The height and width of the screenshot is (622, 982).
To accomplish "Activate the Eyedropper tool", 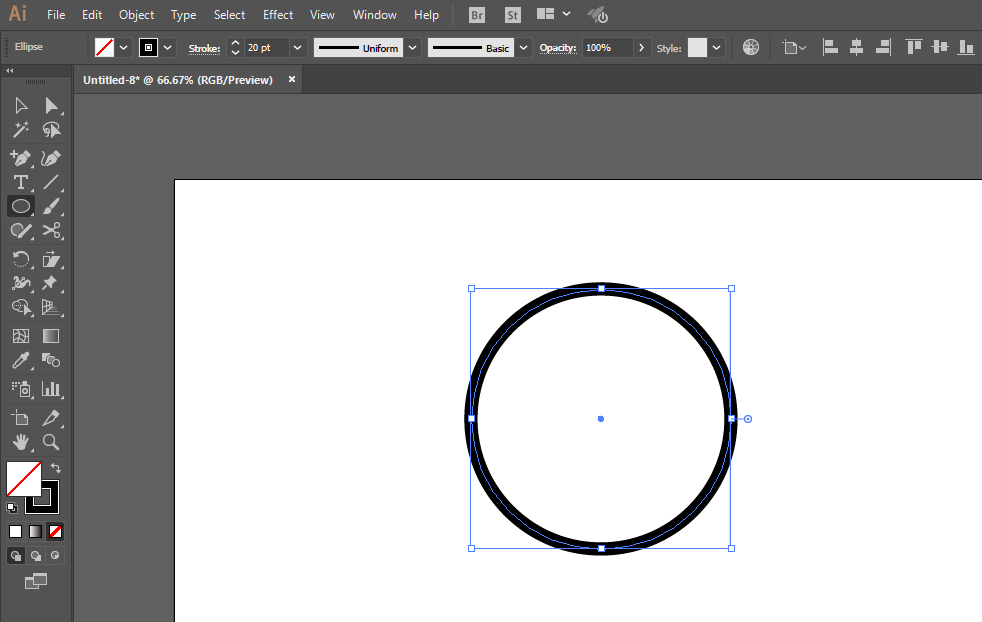I will tap(21, 361).
